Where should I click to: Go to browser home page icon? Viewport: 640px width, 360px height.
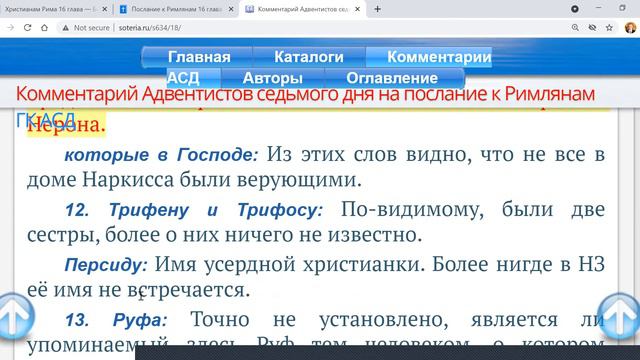(44, 28)
